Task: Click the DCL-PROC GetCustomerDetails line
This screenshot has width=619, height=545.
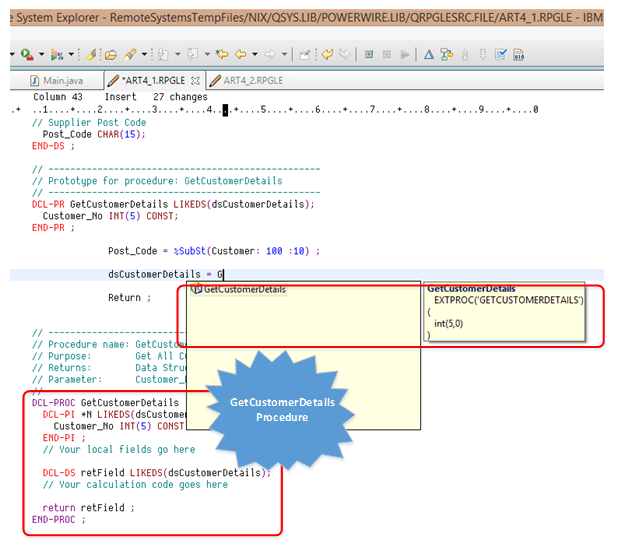Action: (105, 403)
